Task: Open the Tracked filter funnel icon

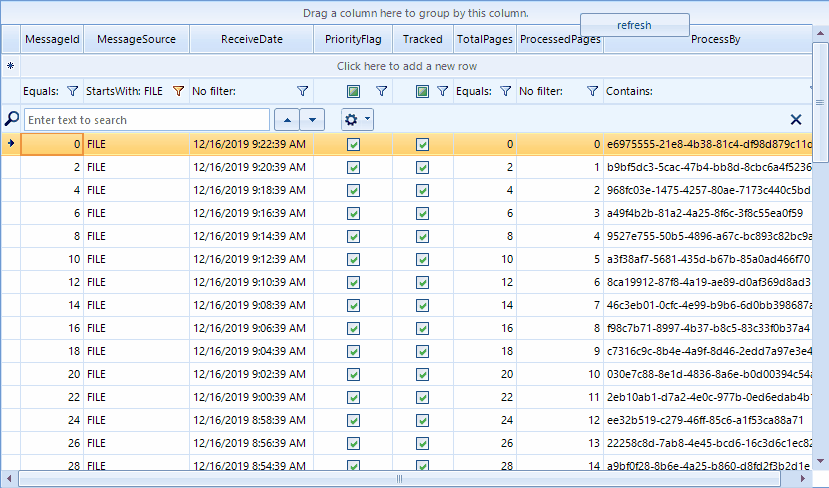Action: pyautogui.click(x=443, y=91)
